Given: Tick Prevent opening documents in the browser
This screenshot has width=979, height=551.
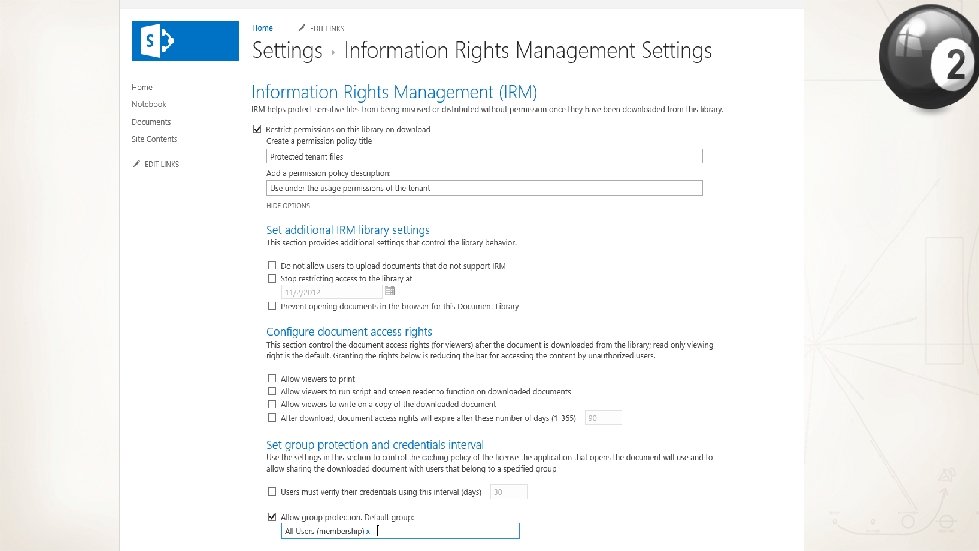Looking at the screenshot, I should tap(272, 305).
